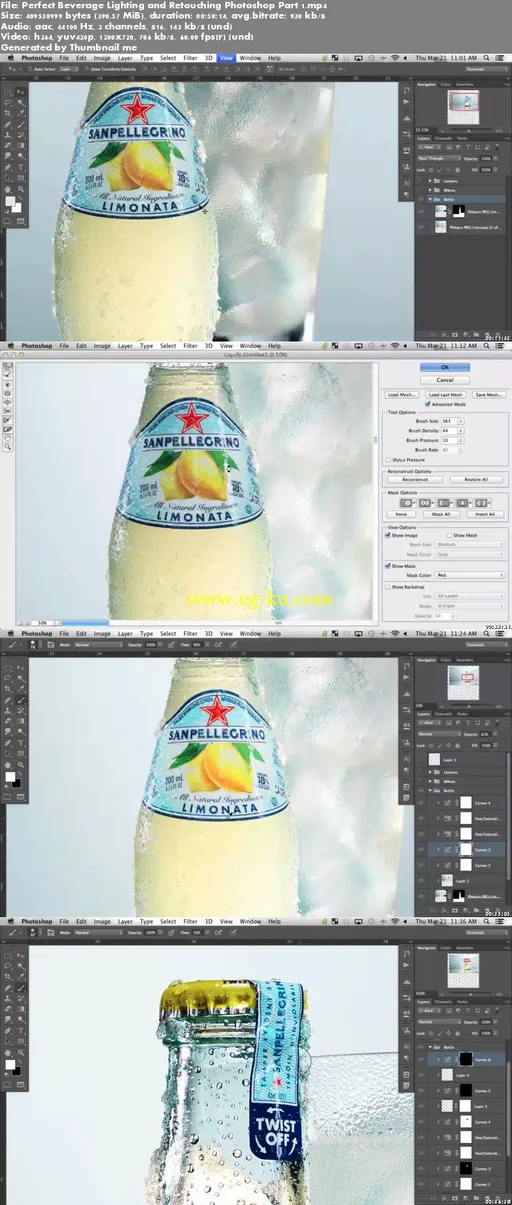The image size is (512, 1205).
Task: Click Brush Size field in Liquify
Action: pyautogui.click(x=449, y=421)
